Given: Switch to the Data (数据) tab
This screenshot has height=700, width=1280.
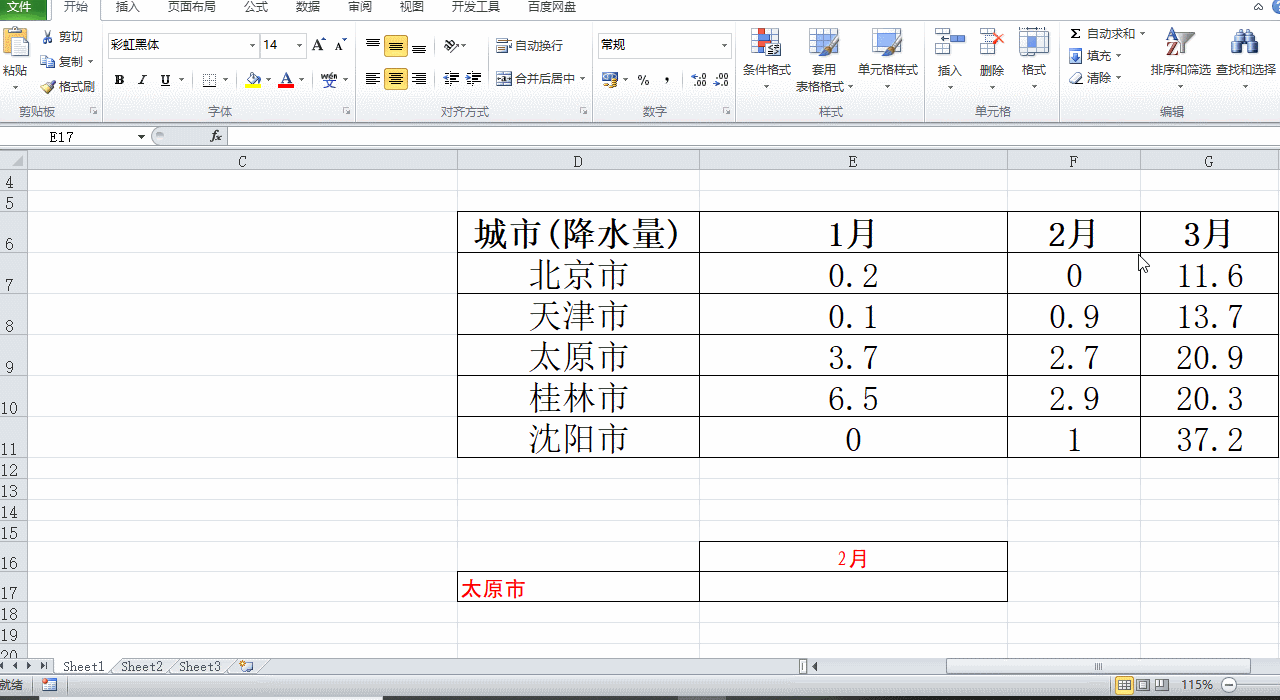Looking at the screenshot, I should pos(308,7).
